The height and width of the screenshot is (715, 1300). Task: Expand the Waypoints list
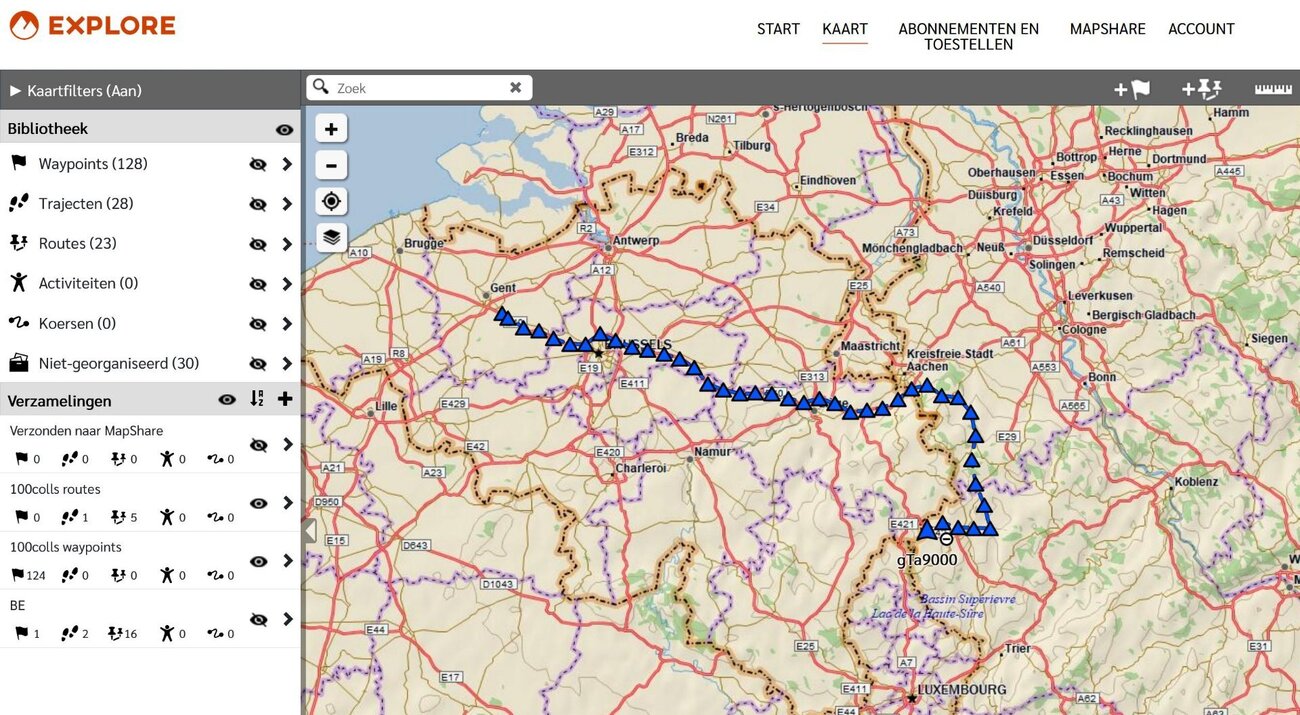tap(287, 164)
